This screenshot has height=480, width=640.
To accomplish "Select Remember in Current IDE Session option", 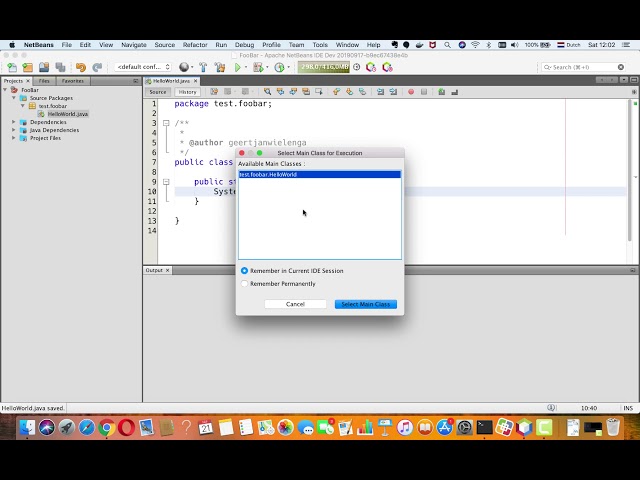I will [244, 271].
